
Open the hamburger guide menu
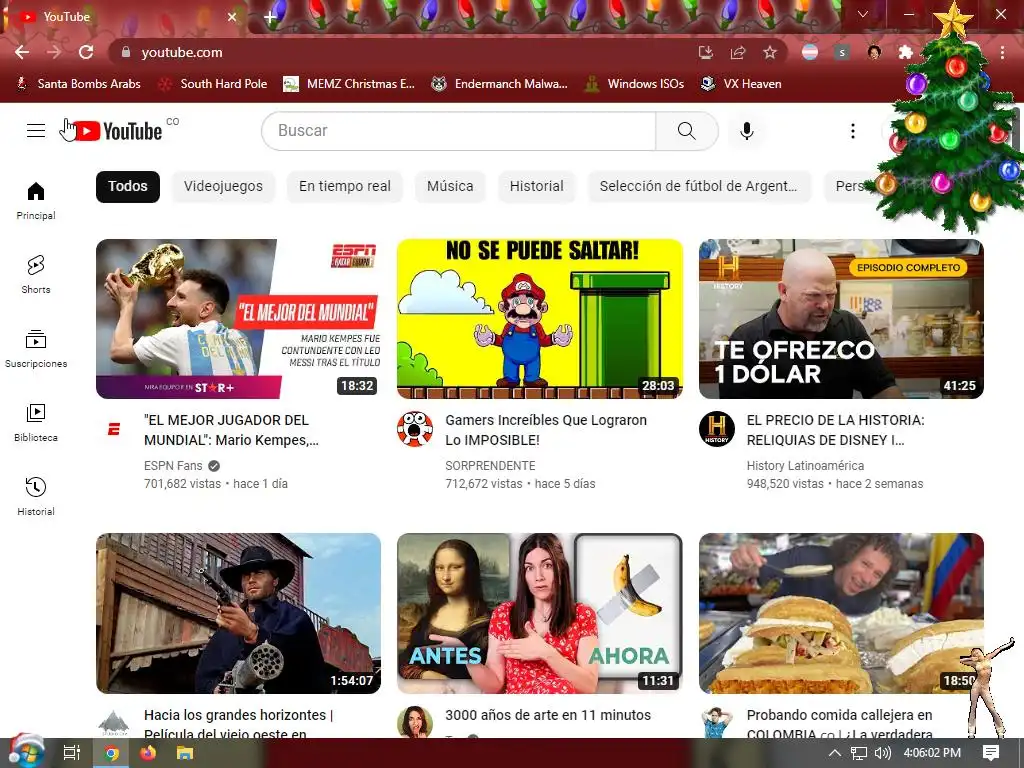click(x=36, y=131)
